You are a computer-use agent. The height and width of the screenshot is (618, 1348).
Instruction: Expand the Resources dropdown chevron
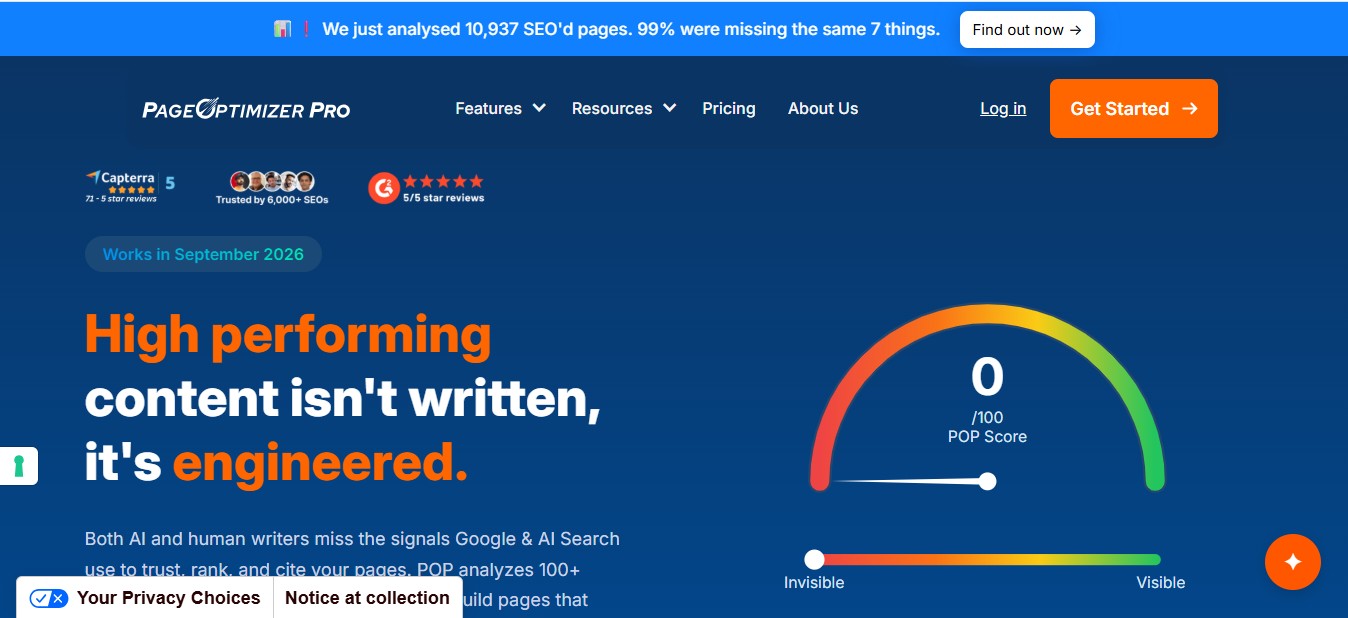point(669,108)
